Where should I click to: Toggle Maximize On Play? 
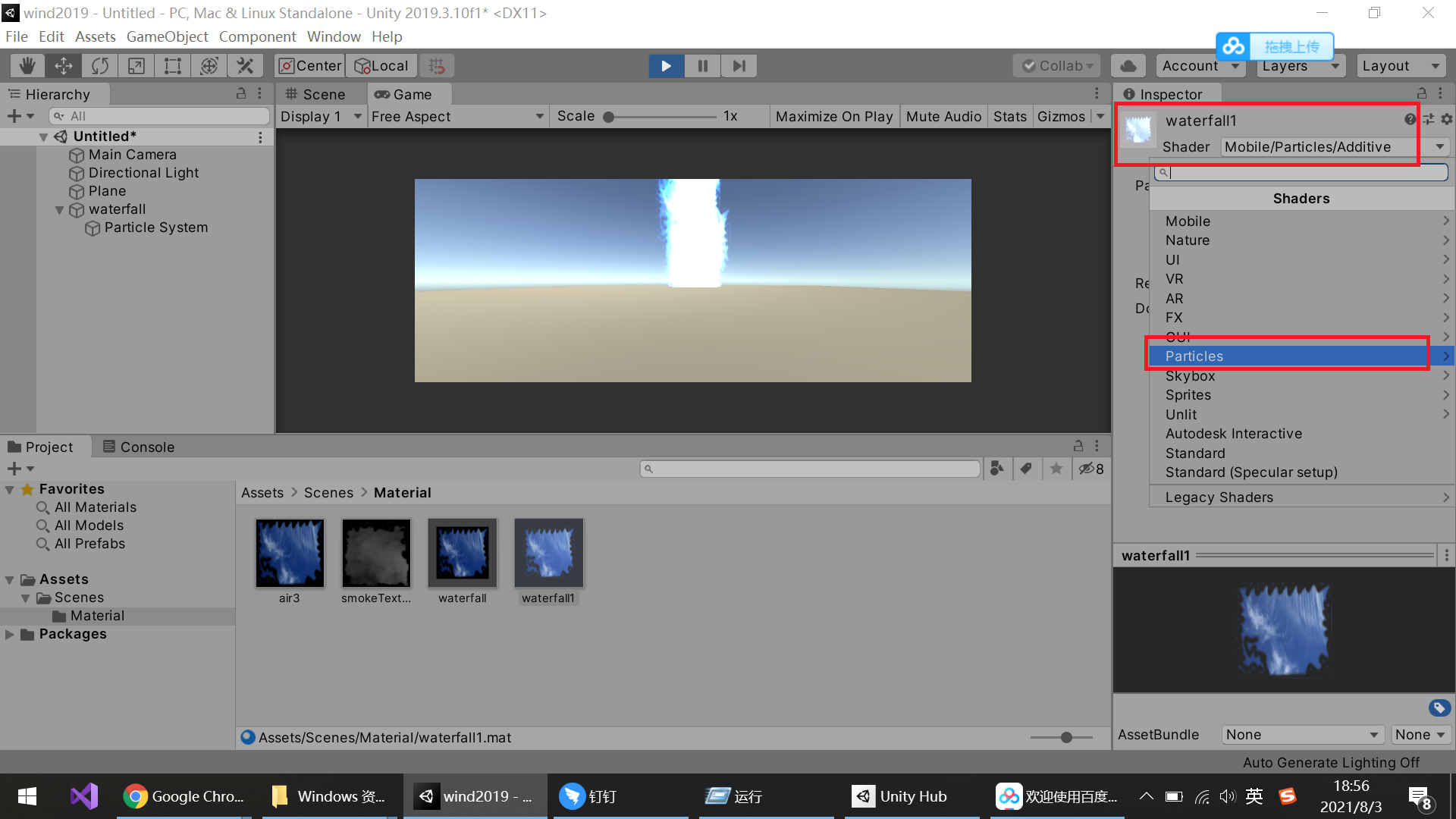[x=834, y=116]
